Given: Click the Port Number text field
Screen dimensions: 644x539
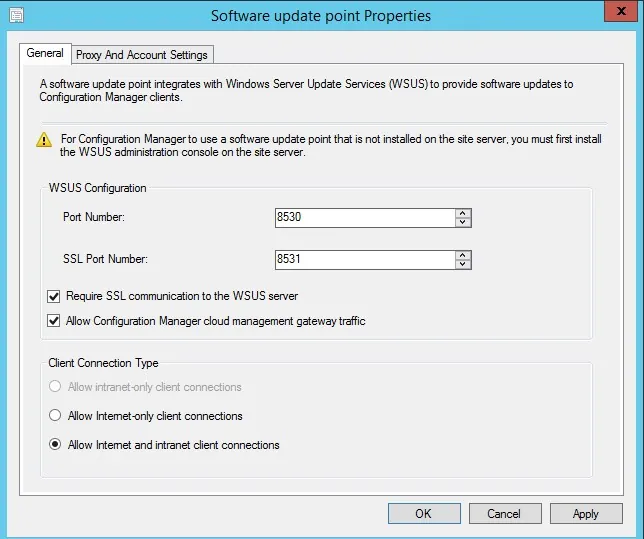Looking at the screenshot, I should click(x=364, y=218).
